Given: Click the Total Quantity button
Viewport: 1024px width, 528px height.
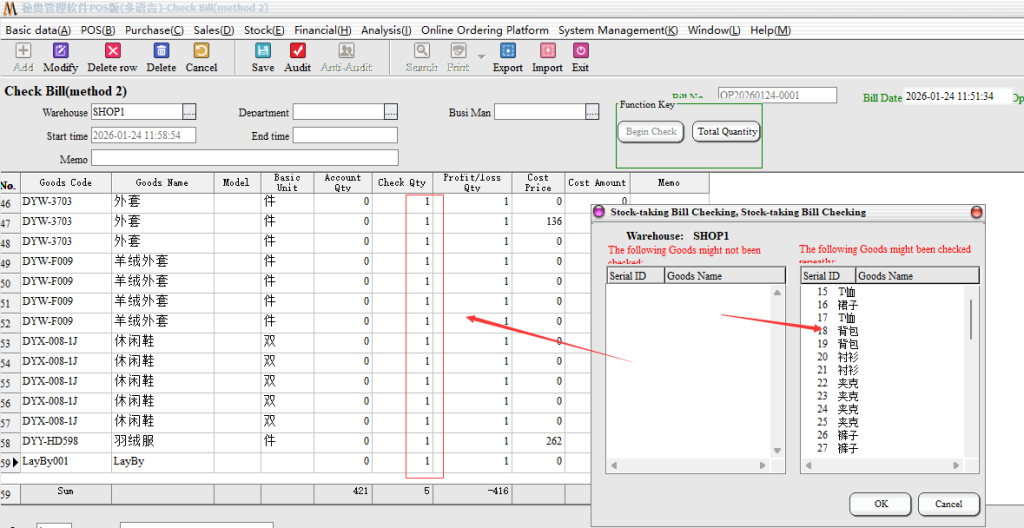Looking at the screenshot, I should click(727, 131).
